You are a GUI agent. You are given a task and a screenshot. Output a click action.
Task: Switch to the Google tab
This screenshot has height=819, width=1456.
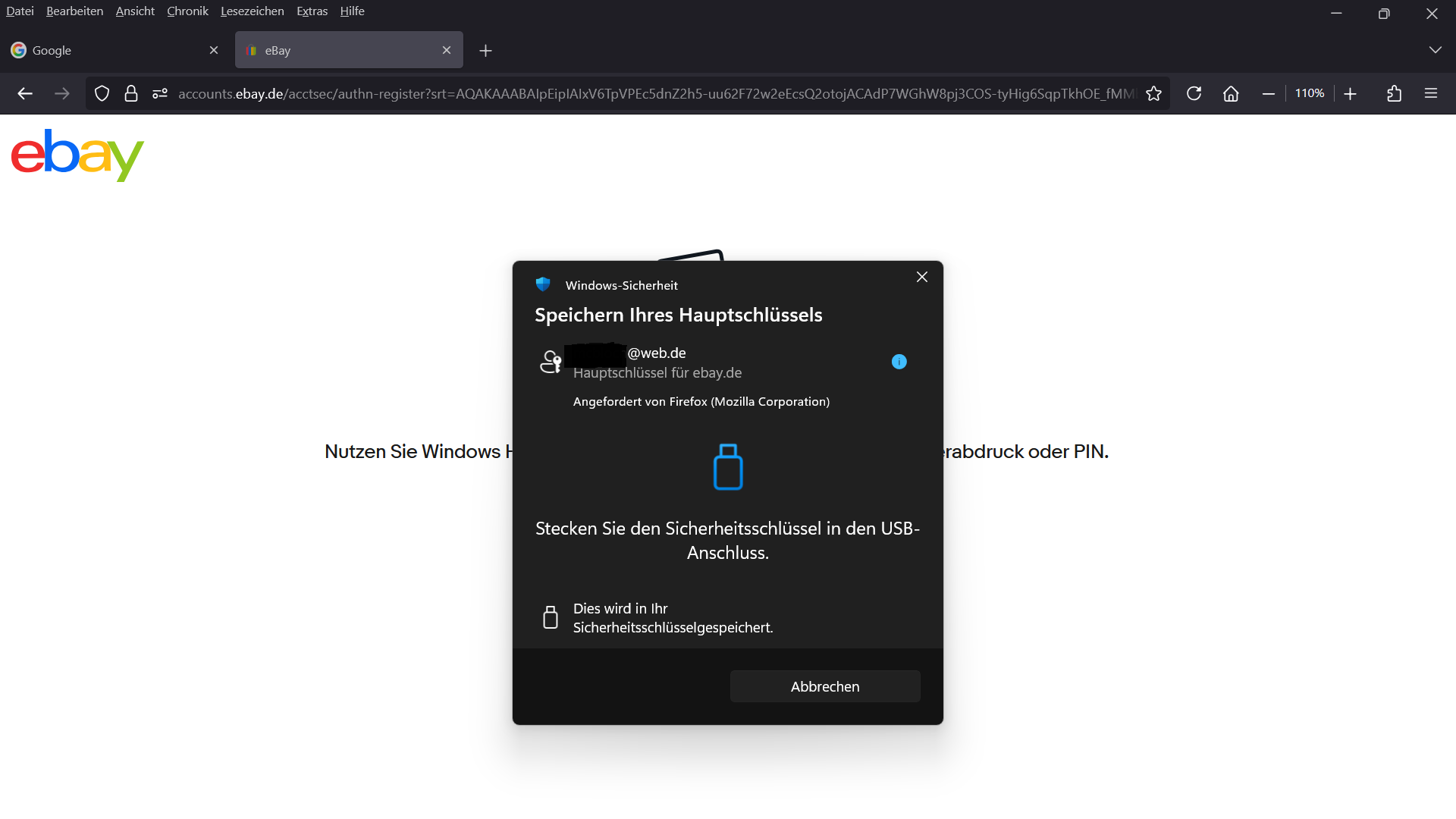pos(91,50)
